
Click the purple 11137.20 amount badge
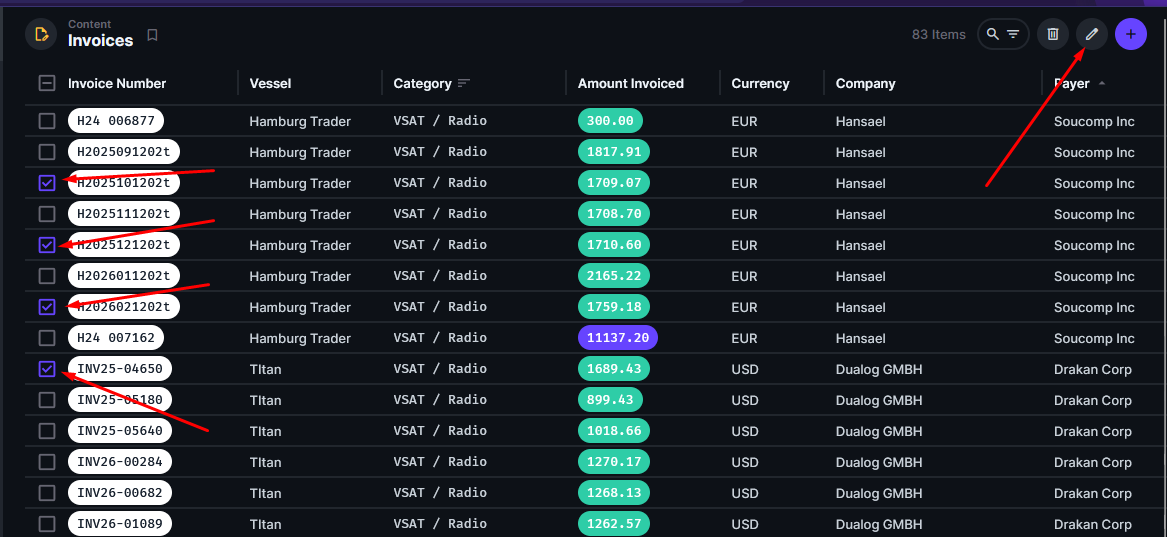[x=617, y=338]
